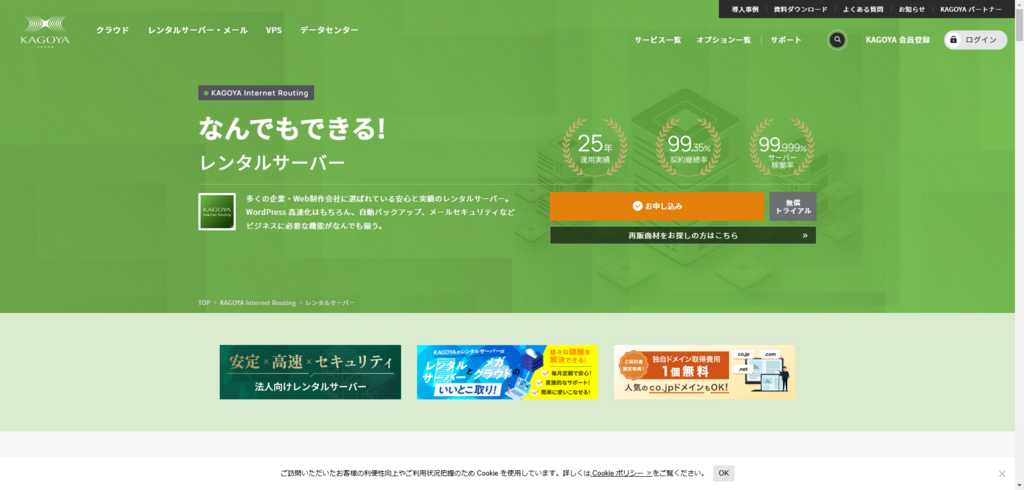Screen dimensions: 1024x490
Task: Open the Cookie ポリシー link
Action: pyautogui.click(x=622, y=474)
